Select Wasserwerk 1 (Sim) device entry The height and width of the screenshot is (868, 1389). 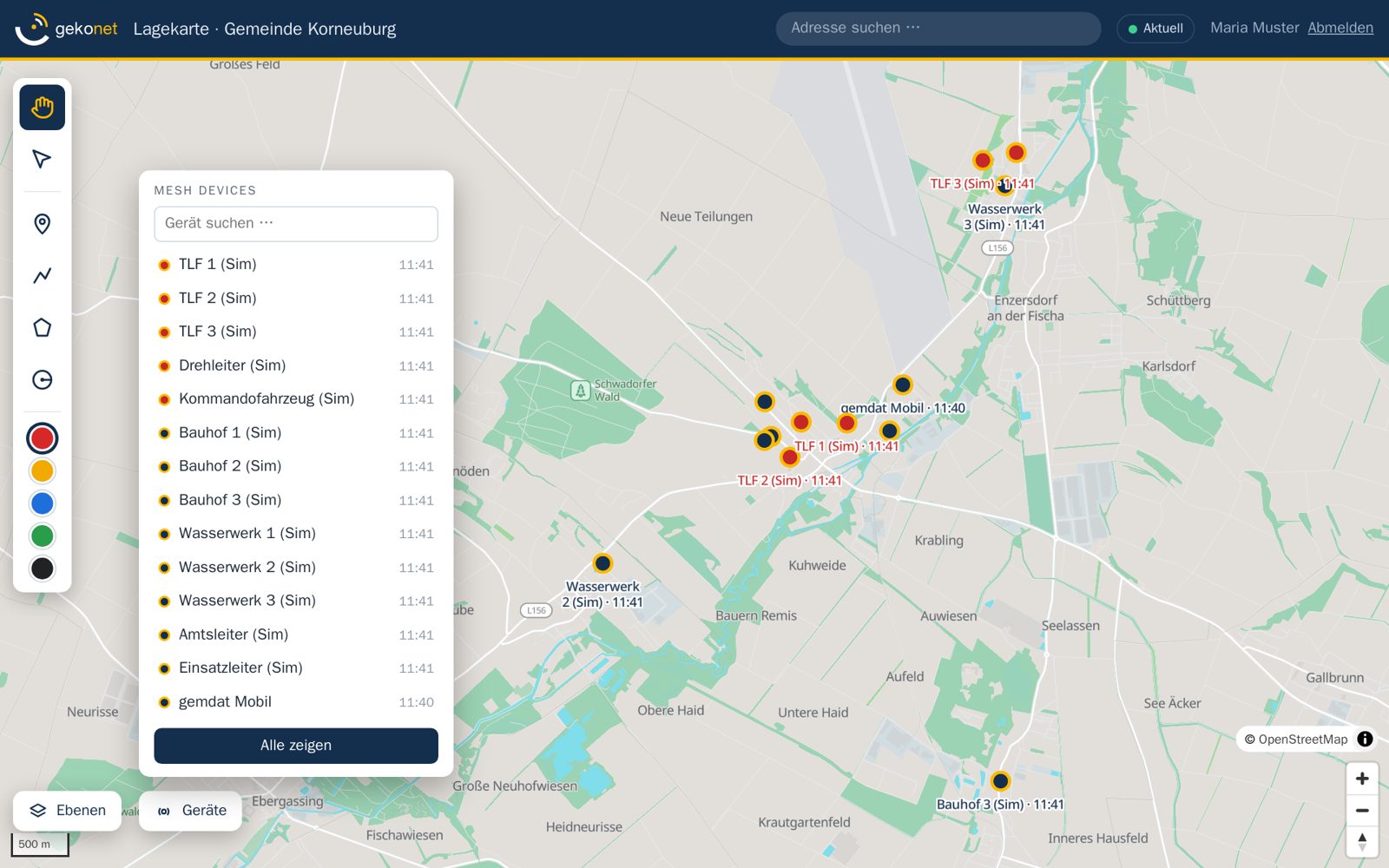click(x=296, y=533)
